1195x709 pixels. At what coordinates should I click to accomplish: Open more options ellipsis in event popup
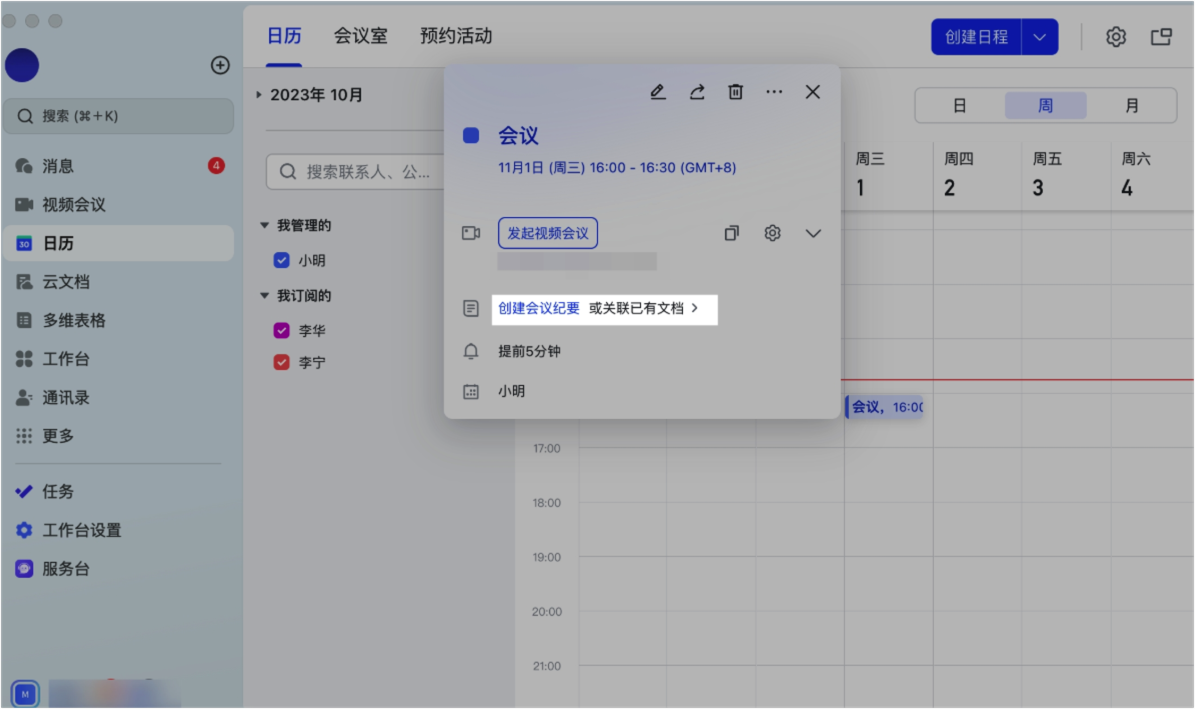click(774, 92)
